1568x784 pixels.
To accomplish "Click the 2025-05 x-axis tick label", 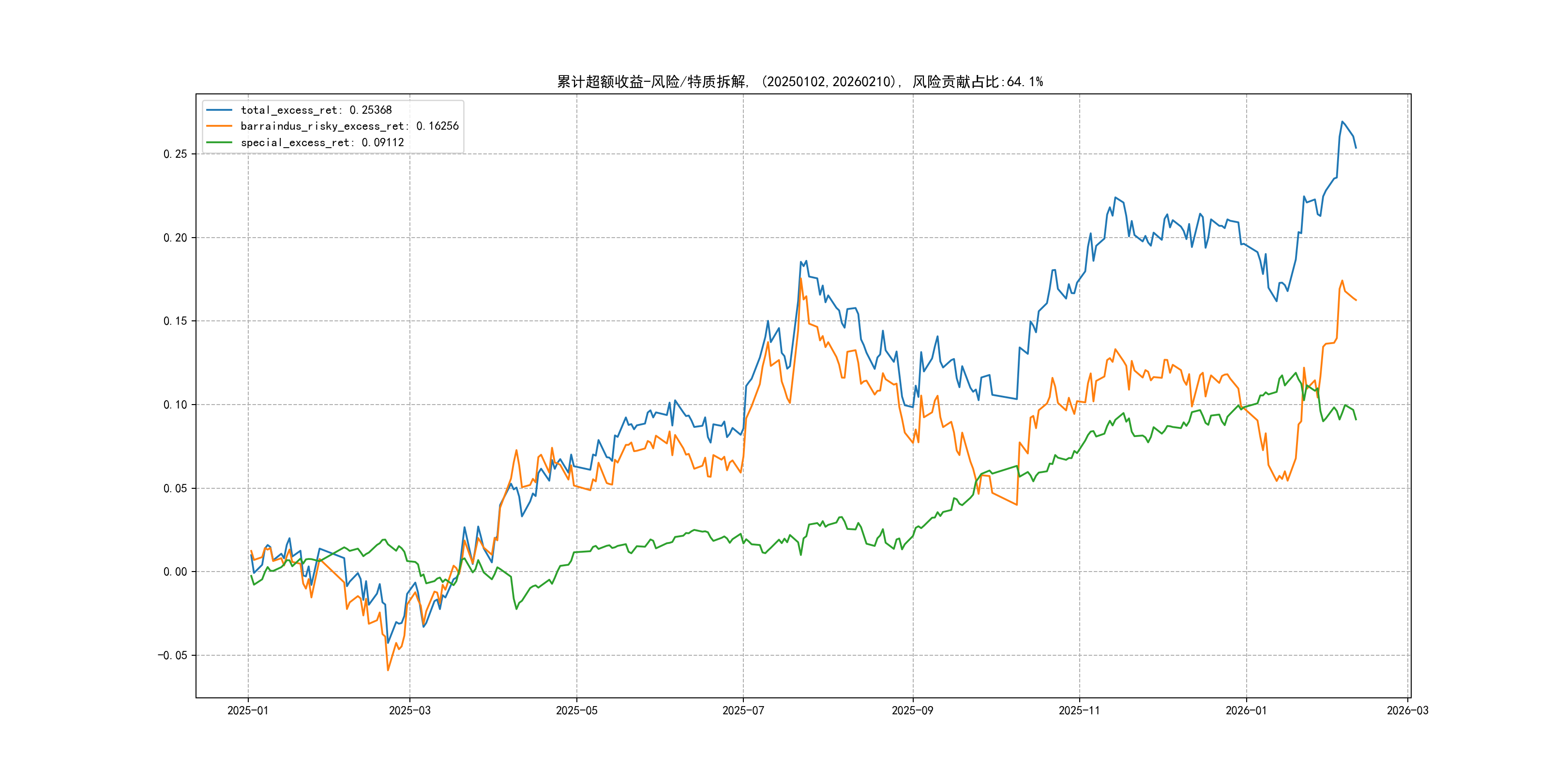I will point(576,710).
